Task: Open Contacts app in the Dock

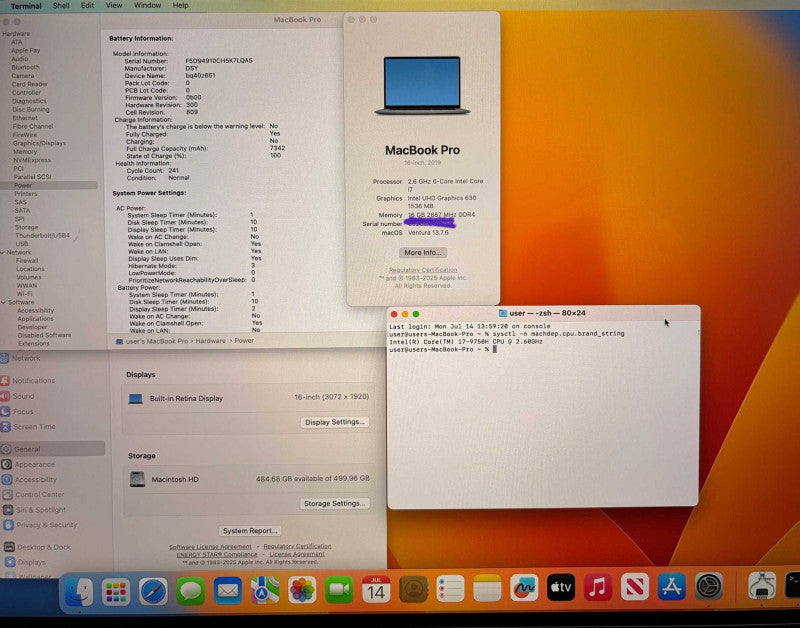Action: pos(413,589)
